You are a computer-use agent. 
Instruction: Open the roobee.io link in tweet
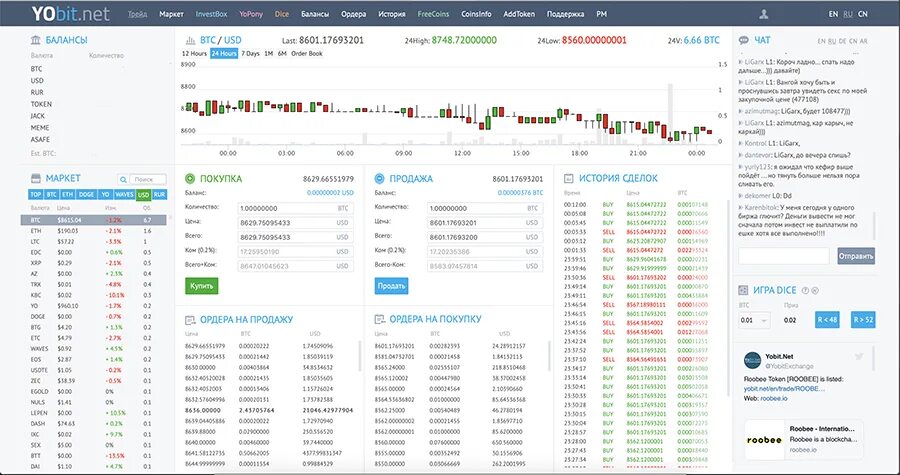pos(774,398)
